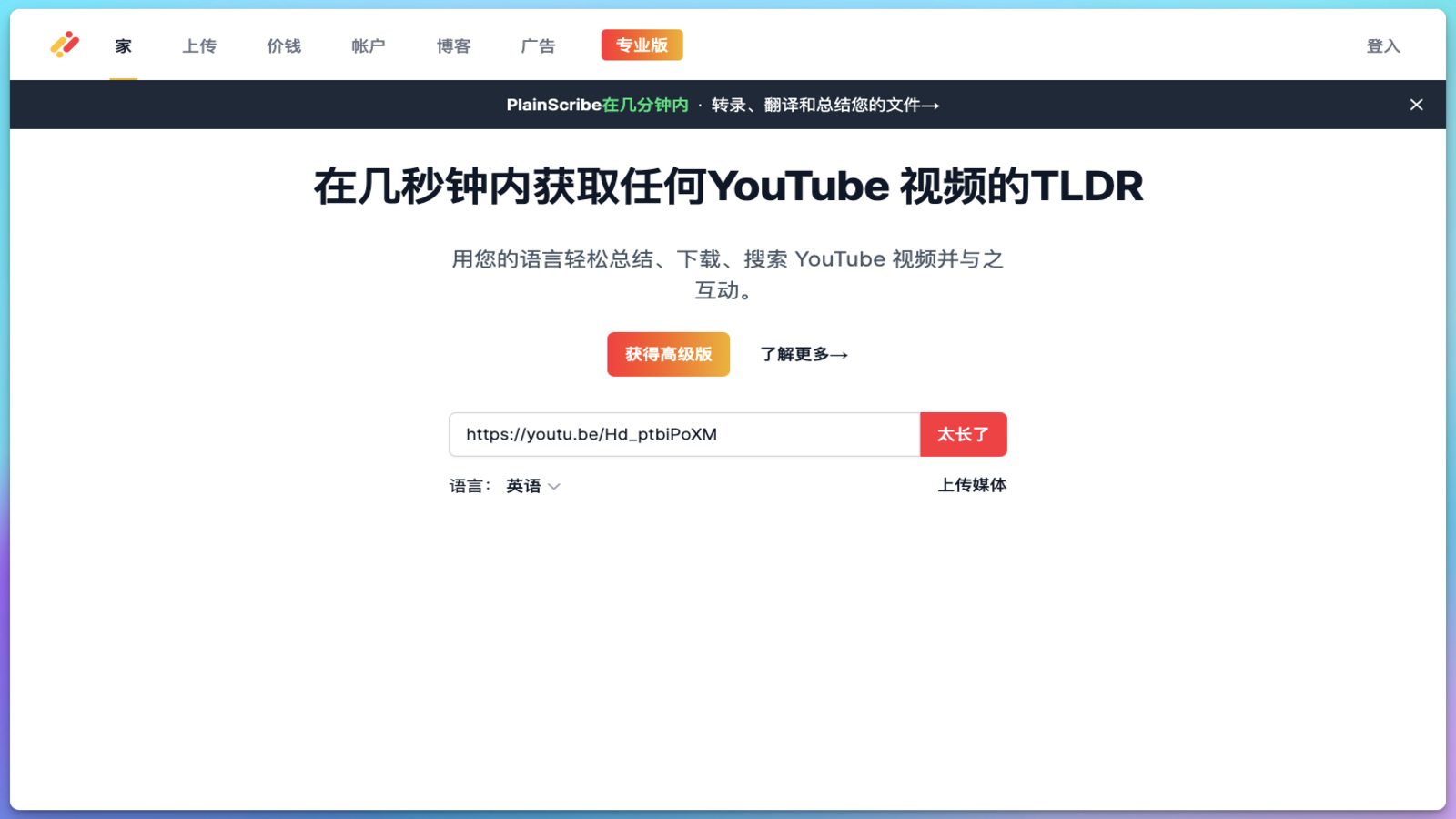The image size is (1456, 819).
Task: Expand the 英语 language options
Action: click(533, 486)
